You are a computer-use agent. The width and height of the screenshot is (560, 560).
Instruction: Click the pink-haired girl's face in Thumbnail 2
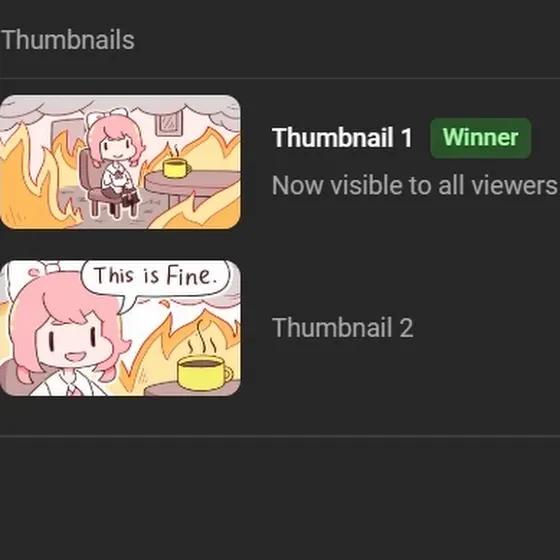[71, 339]
